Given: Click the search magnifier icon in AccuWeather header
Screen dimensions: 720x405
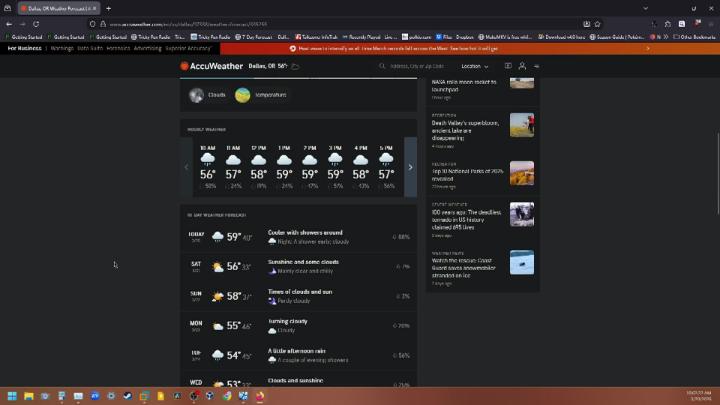Looking at the screenshot, I should coord(383,66).
